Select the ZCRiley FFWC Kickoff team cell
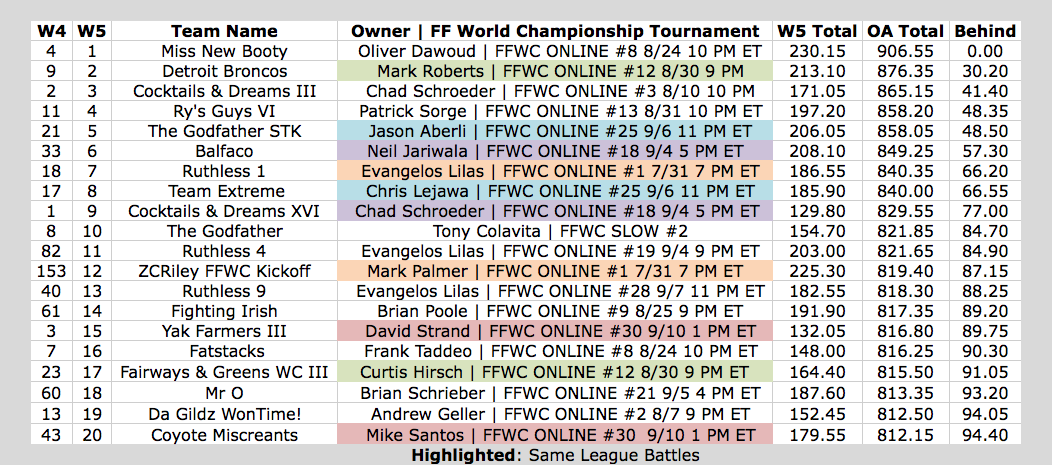 click(x=224, y=271)
